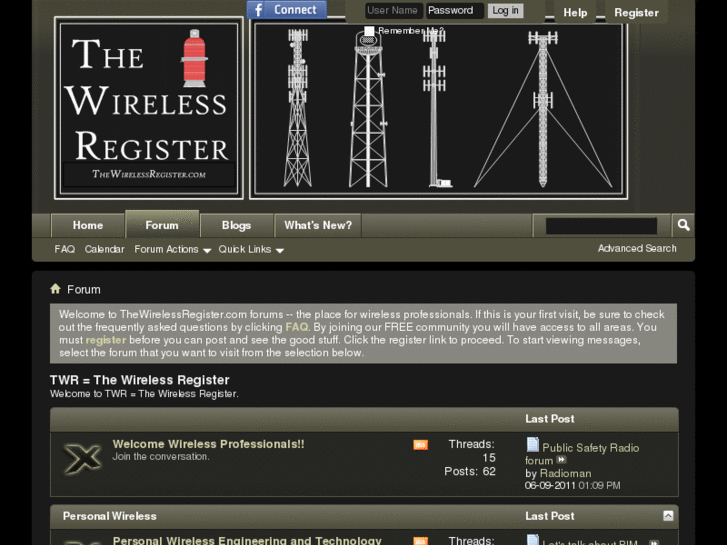Expand the Forum Actions dropdown
The image size is (727, 545).
pos(172,250)
